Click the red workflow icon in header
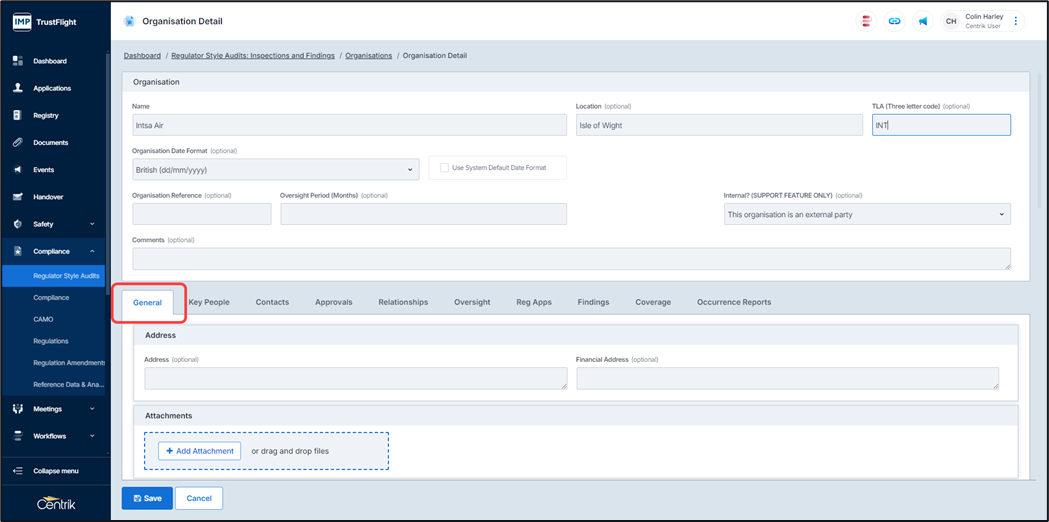 [x=866, y=21]
